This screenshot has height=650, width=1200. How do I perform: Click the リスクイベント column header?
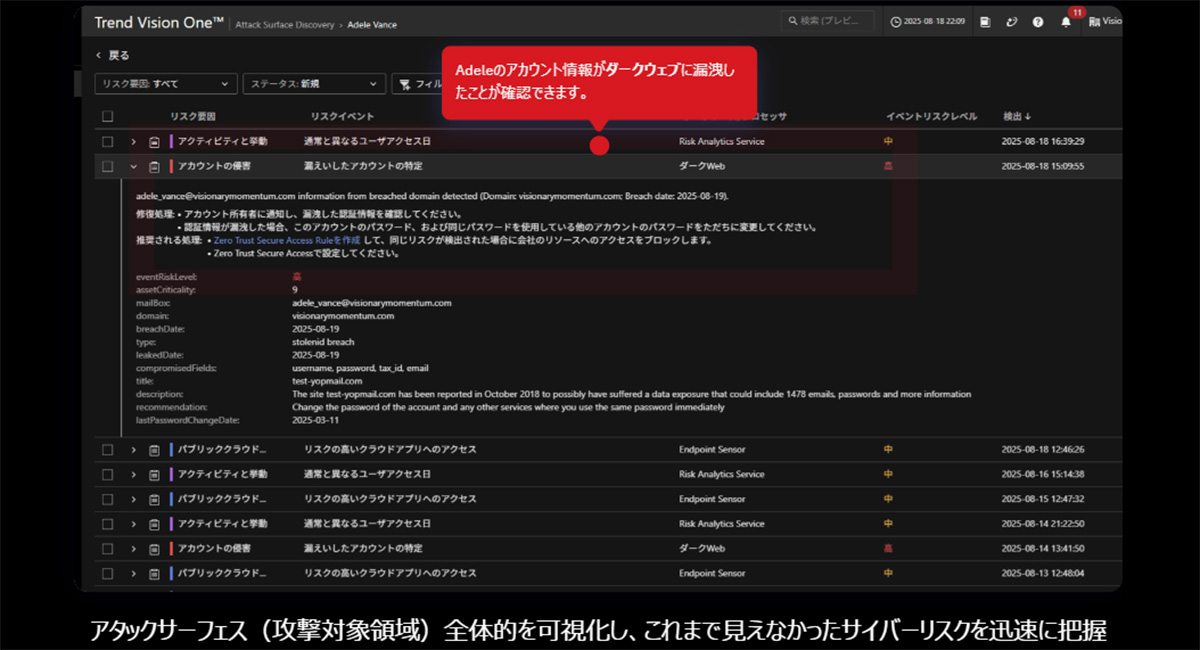point(343,117)
